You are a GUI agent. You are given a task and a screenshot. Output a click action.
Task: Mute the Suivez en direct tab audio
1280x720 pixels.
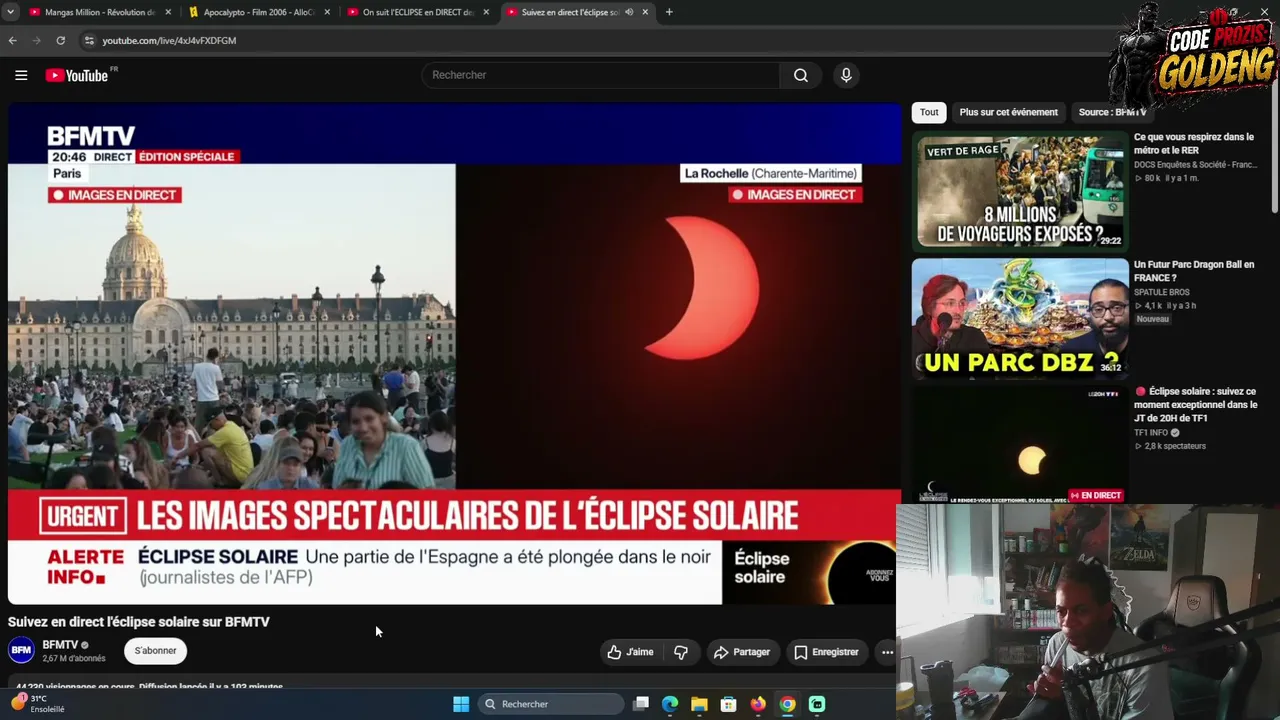(x=629, y=12)
